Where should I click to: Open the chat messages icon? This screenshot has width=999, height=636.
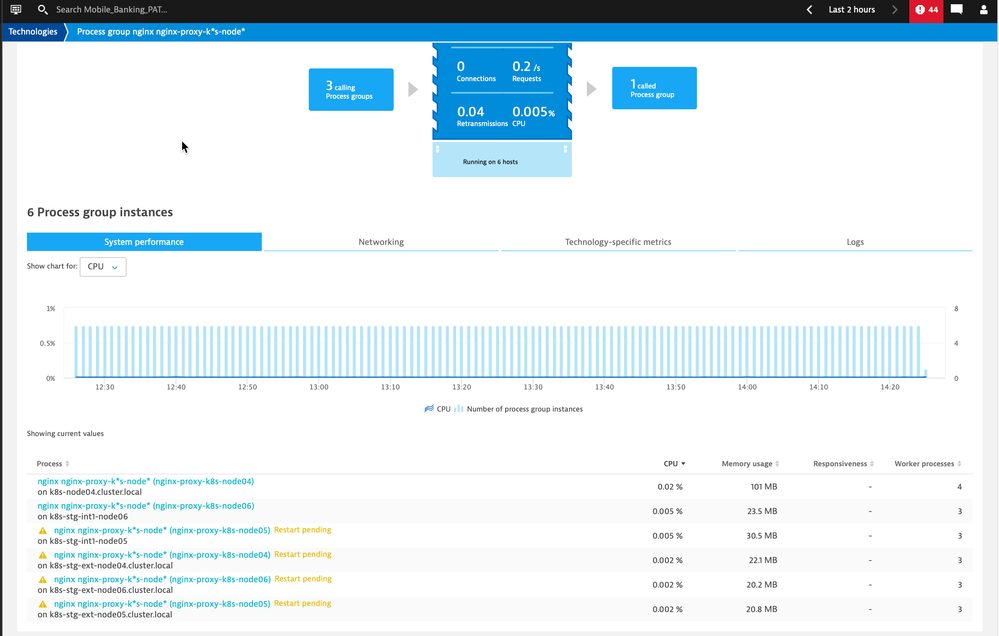(956, 10)
